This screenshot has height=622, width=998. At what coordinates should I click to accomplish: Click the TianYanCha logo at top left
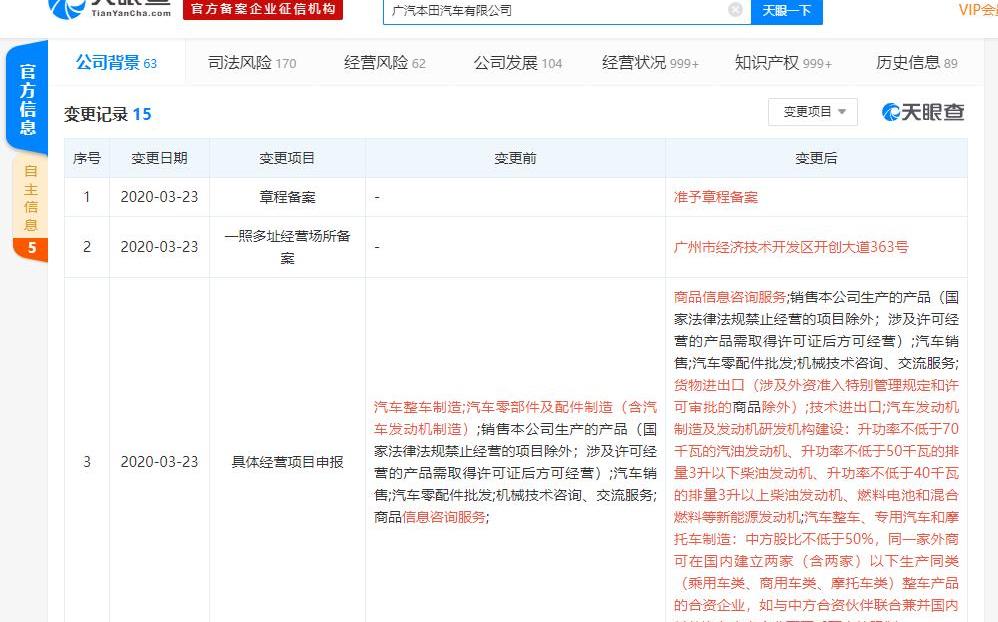[109, 9]
